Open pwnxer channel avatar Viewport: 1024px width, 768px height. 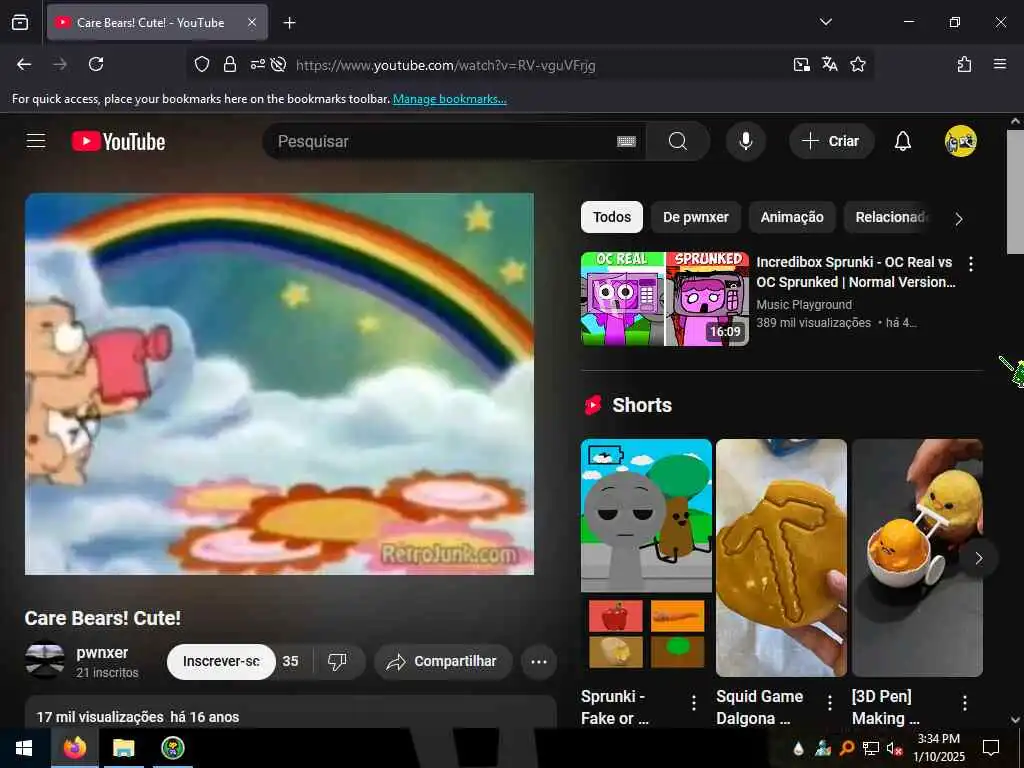[44, 660]
